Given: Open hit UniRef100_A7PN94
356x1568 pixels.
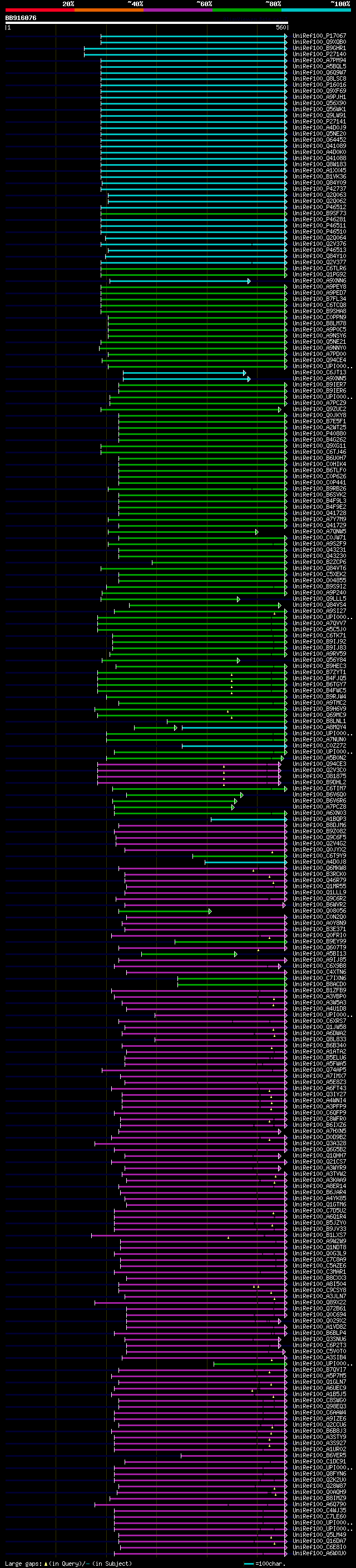Looking at the screenshot, I should pos(319,60).
